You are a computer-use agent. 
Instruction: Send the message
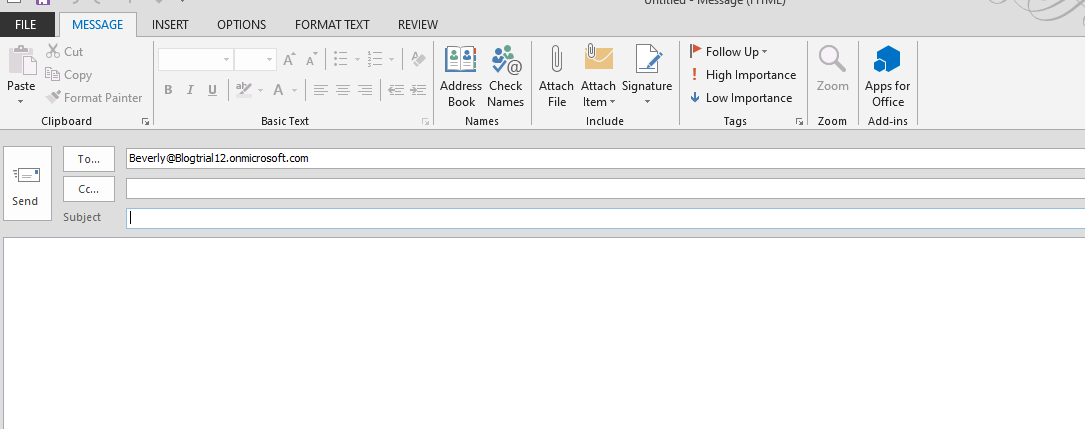coord(27,183)
